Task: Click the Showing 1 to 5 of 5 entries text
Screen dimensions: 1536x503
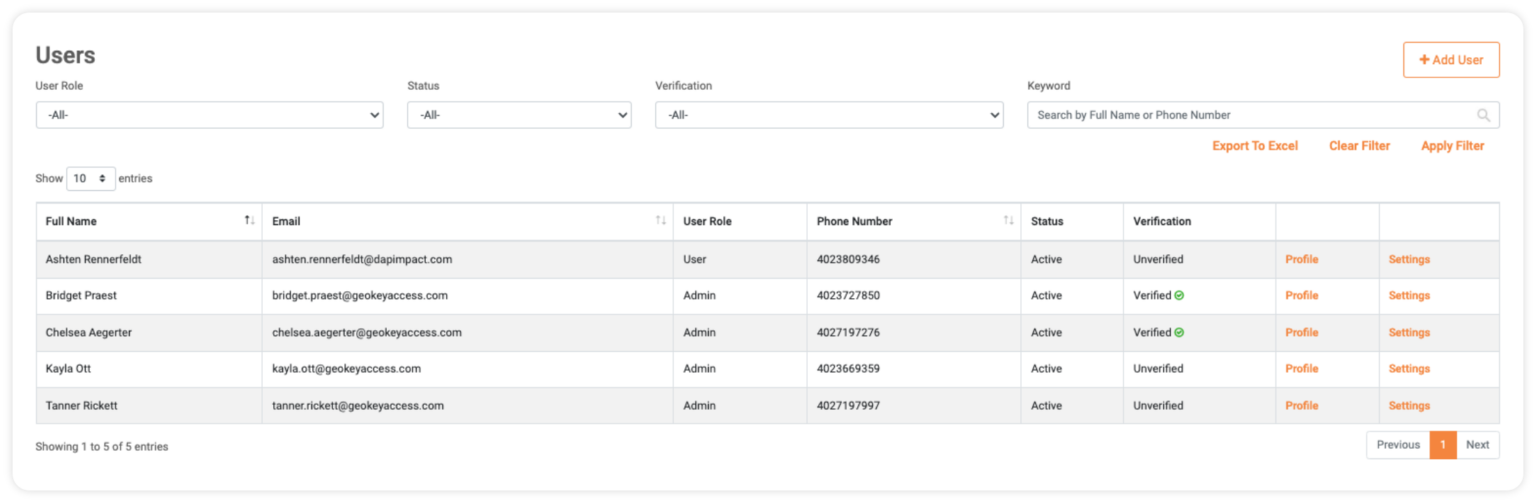Action: tap(102, 447)
